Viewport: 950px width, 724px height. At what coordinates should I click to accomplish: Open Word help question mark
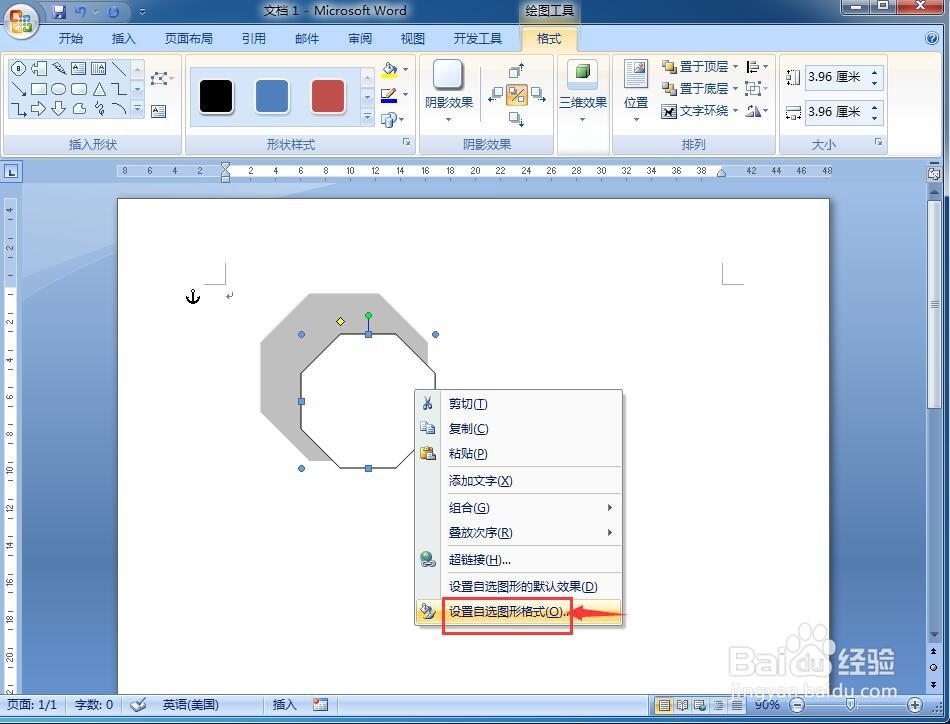pos(932,38)
